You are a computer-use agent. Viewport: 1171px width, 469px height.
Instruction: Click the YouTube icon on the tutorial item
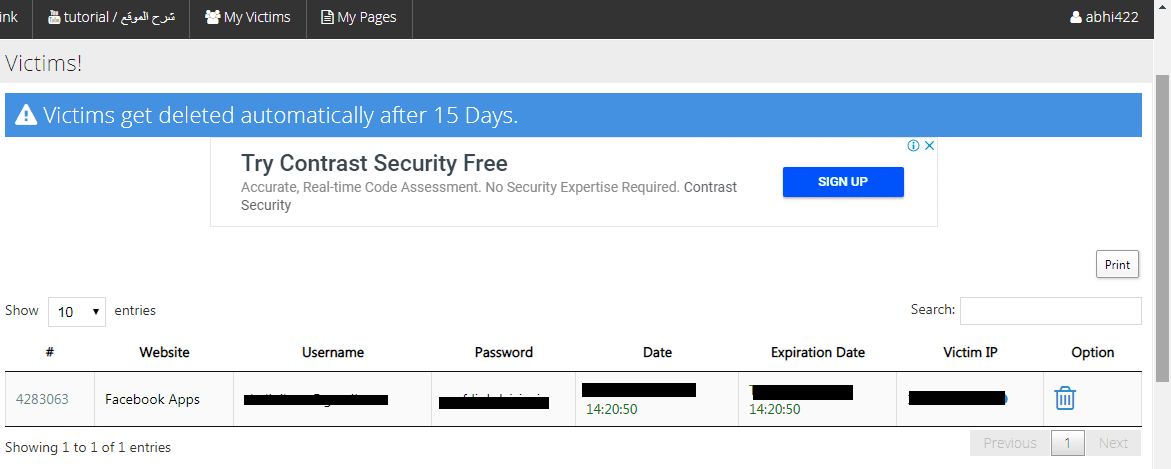tap(54, 16)
